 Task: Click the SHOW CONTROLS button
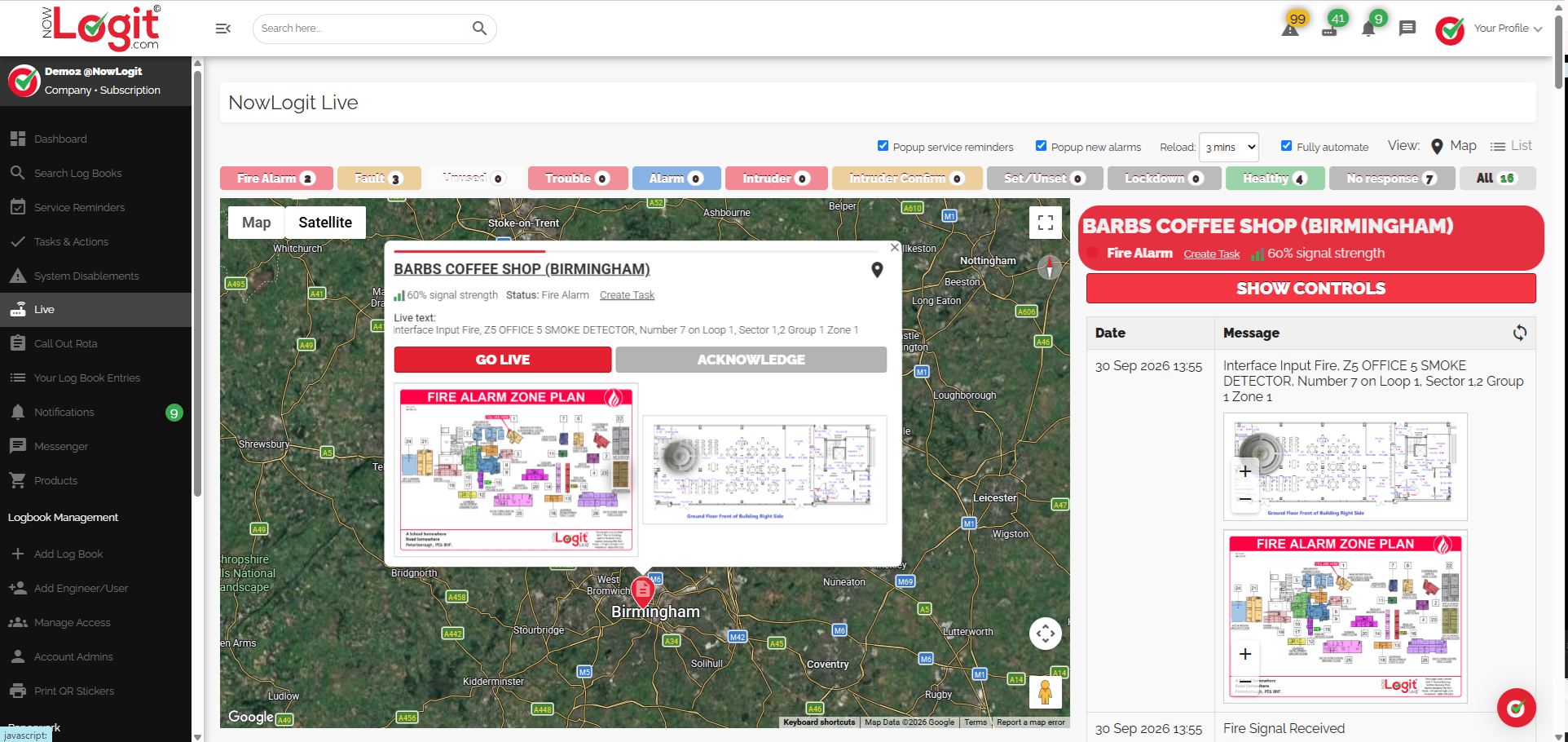tap(1310, 289)
